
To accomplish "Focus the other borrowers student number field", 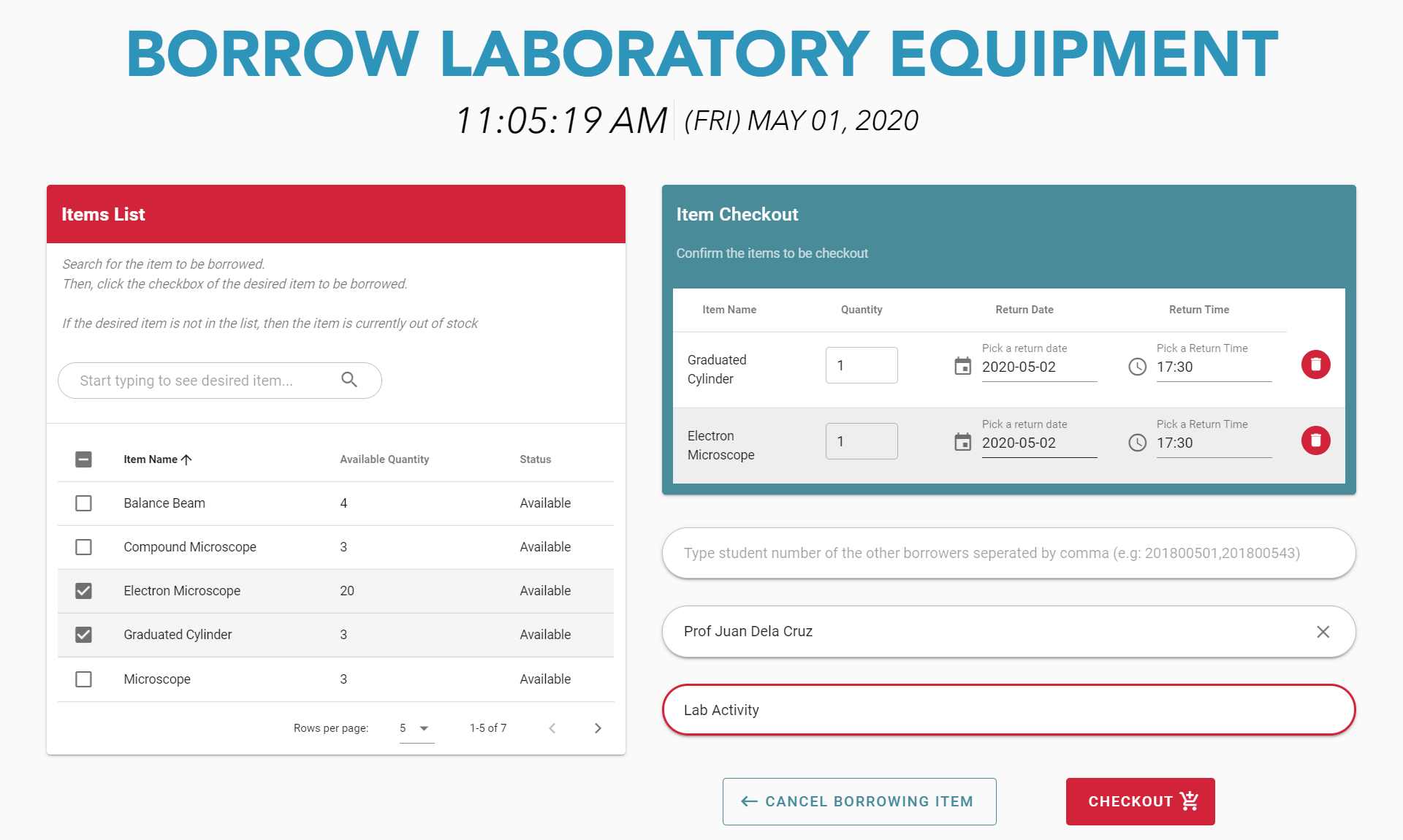I will 1008,553.
